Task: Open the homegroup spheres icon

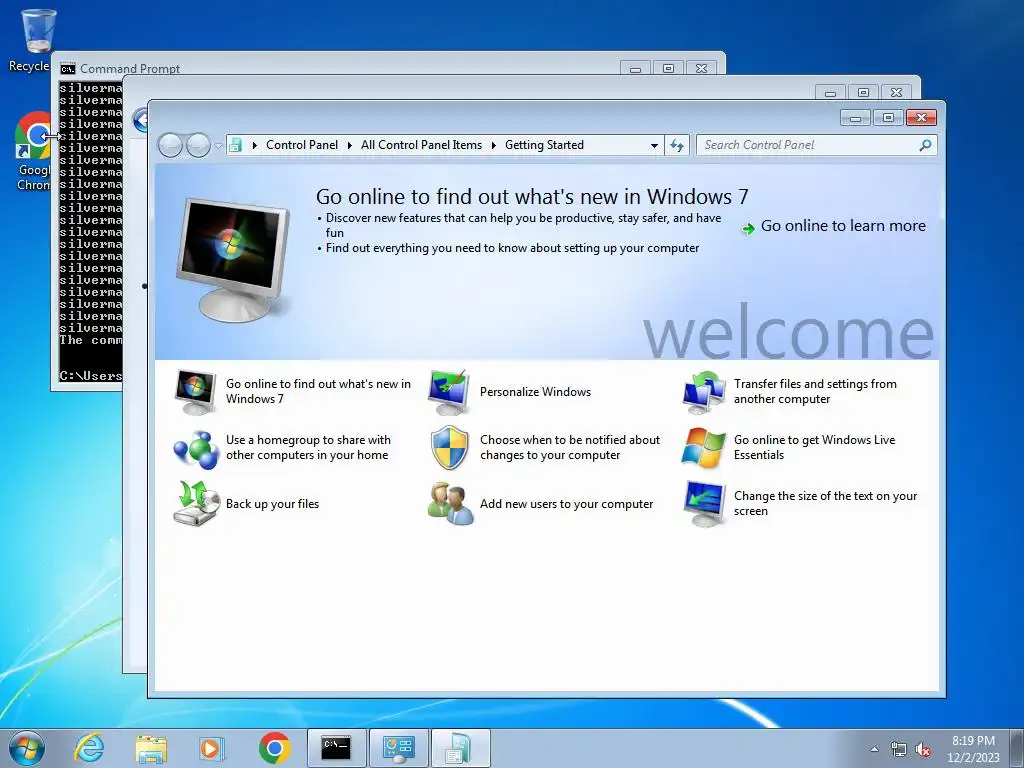Action: point(195,449)
